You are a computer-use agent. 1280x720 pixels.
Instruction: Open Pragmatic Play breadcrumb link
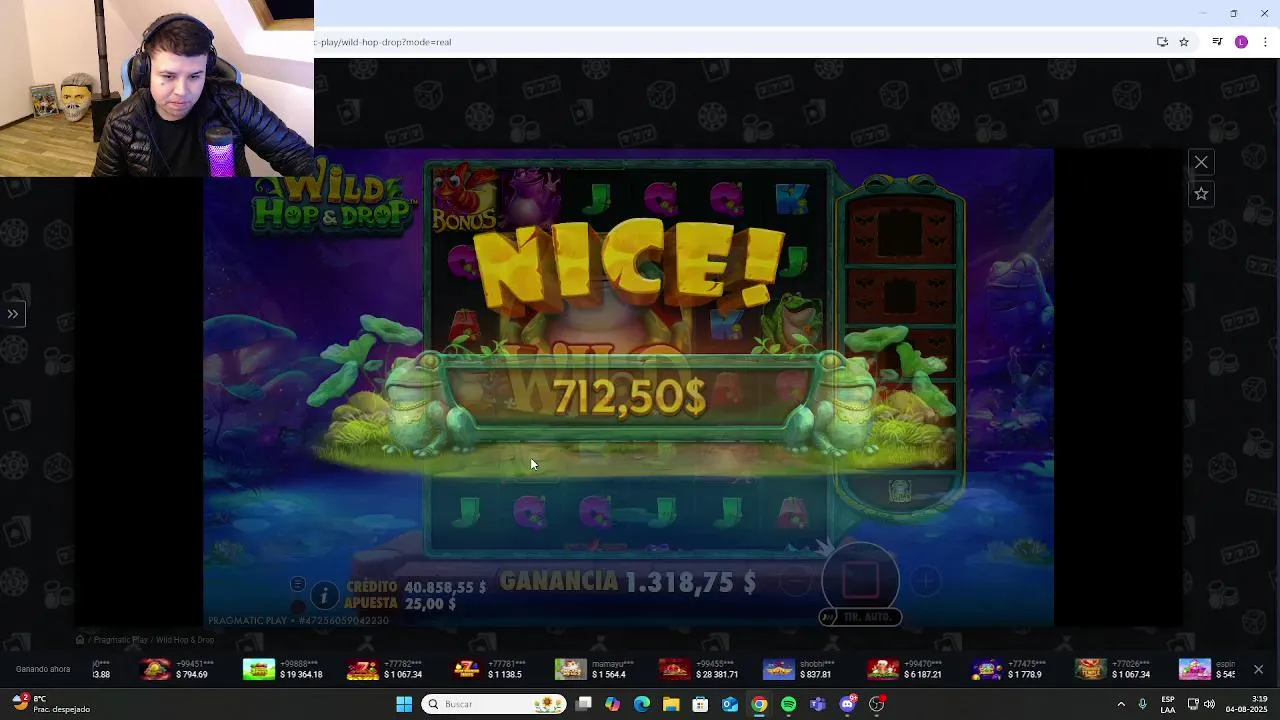tap(121, 640)
